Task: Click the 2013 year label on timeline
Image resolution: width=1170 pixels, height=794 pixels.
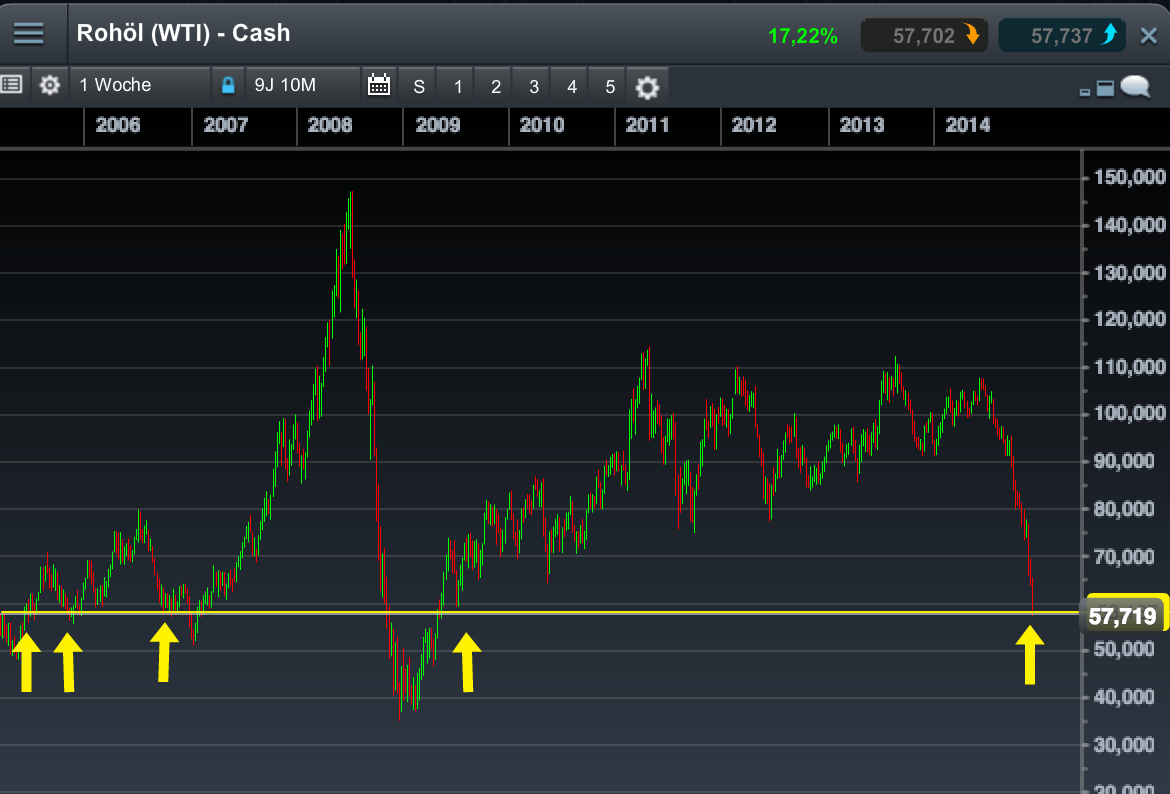Action: click(862, 125)
